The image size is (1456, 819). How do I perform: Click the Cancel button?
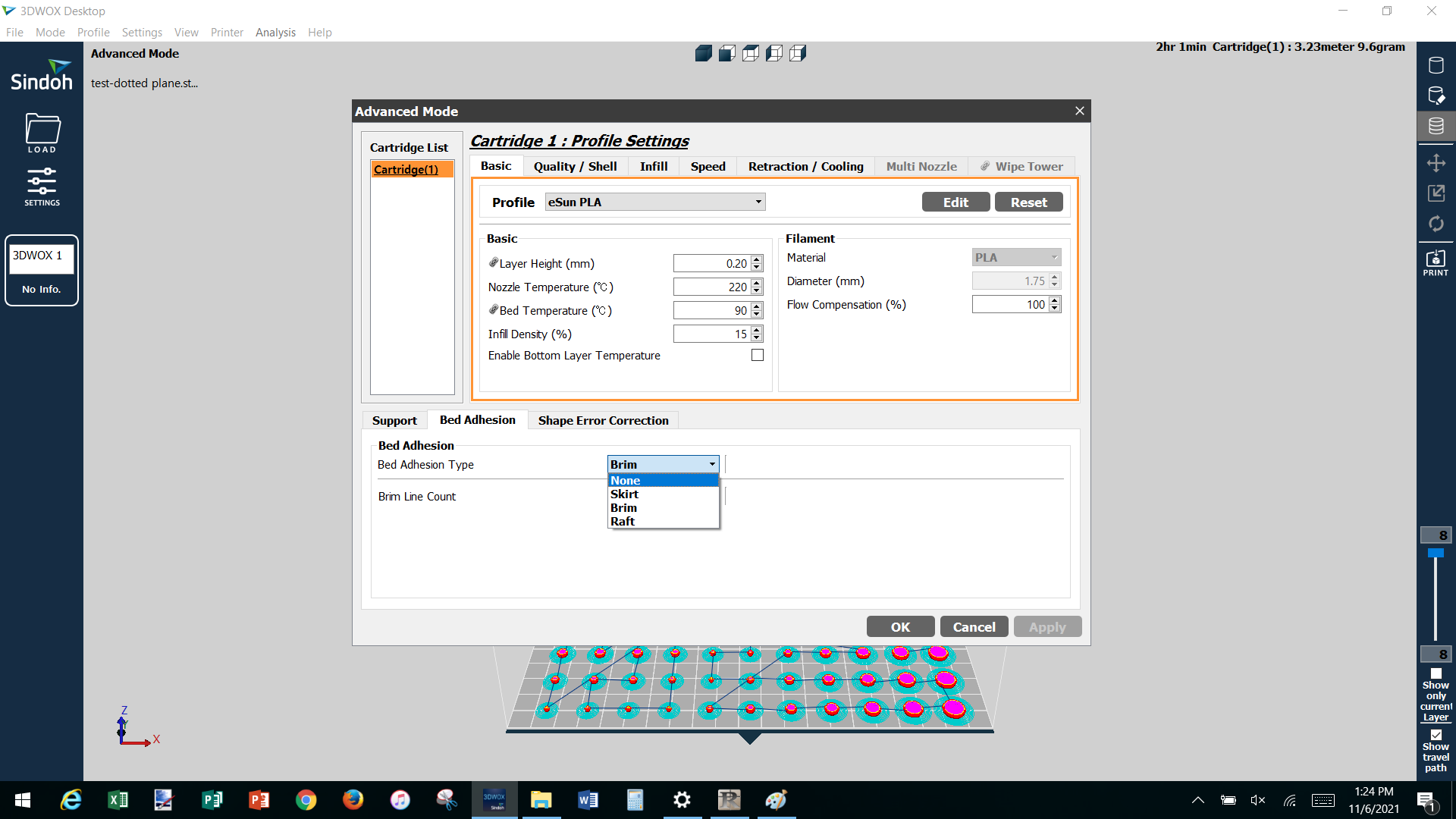tap(974, 626)
